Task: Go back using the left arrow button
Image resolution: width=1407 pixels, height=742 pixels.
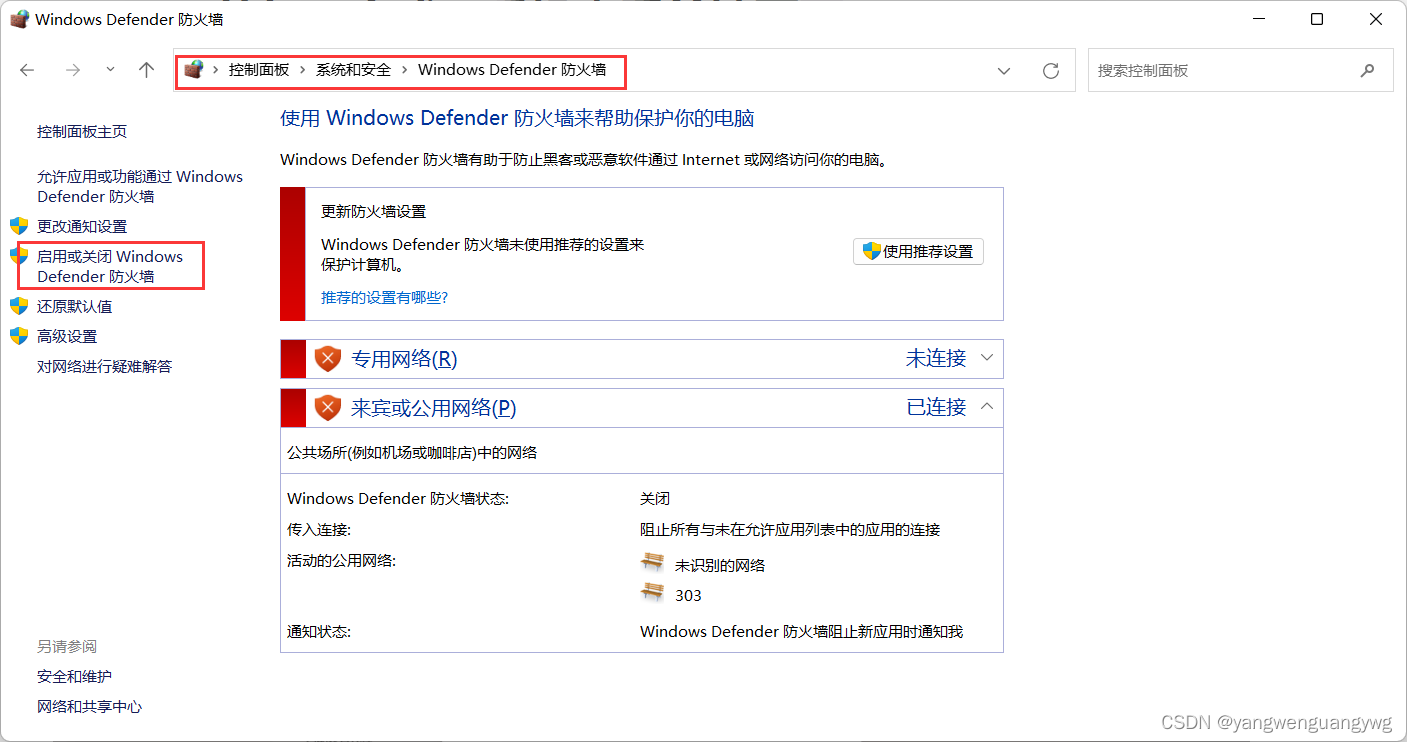Action: (27, 70)
